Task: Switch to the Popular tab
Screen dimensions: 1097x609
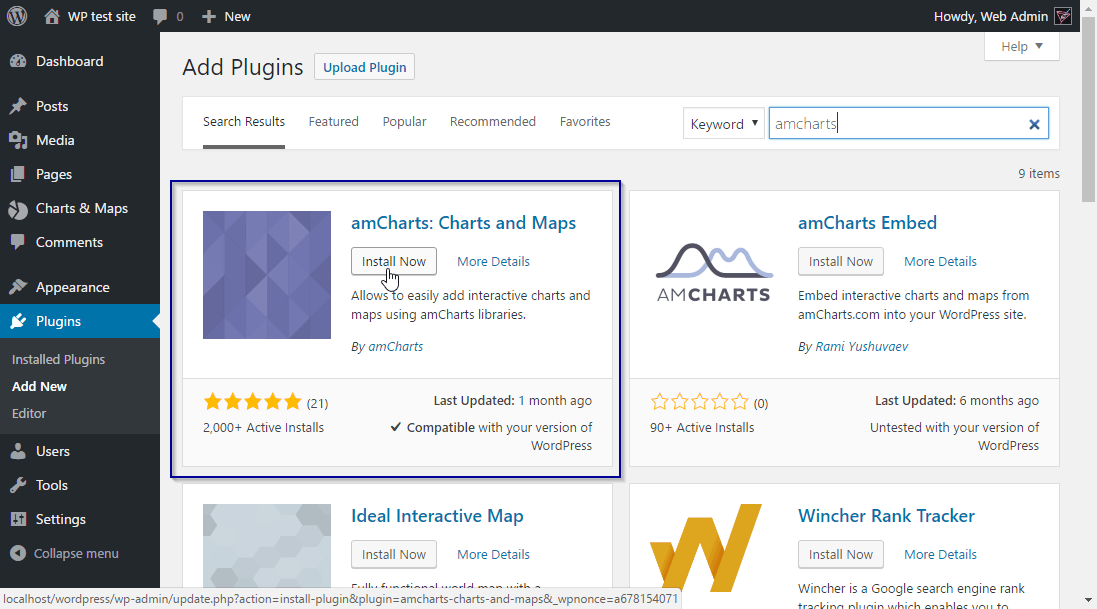Action: tap(404, 121)
